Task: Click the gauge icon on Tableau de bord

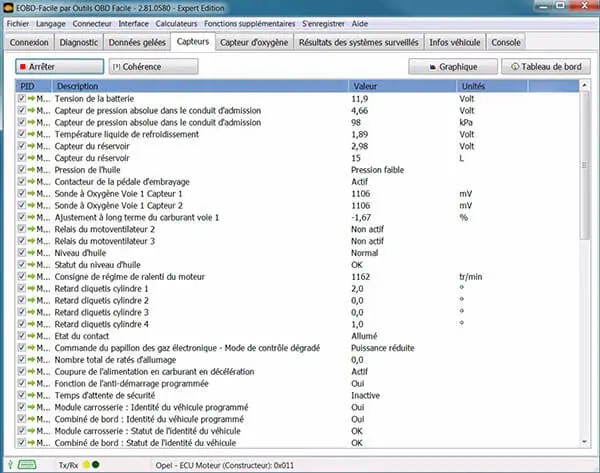Action: tap(515, 66)
